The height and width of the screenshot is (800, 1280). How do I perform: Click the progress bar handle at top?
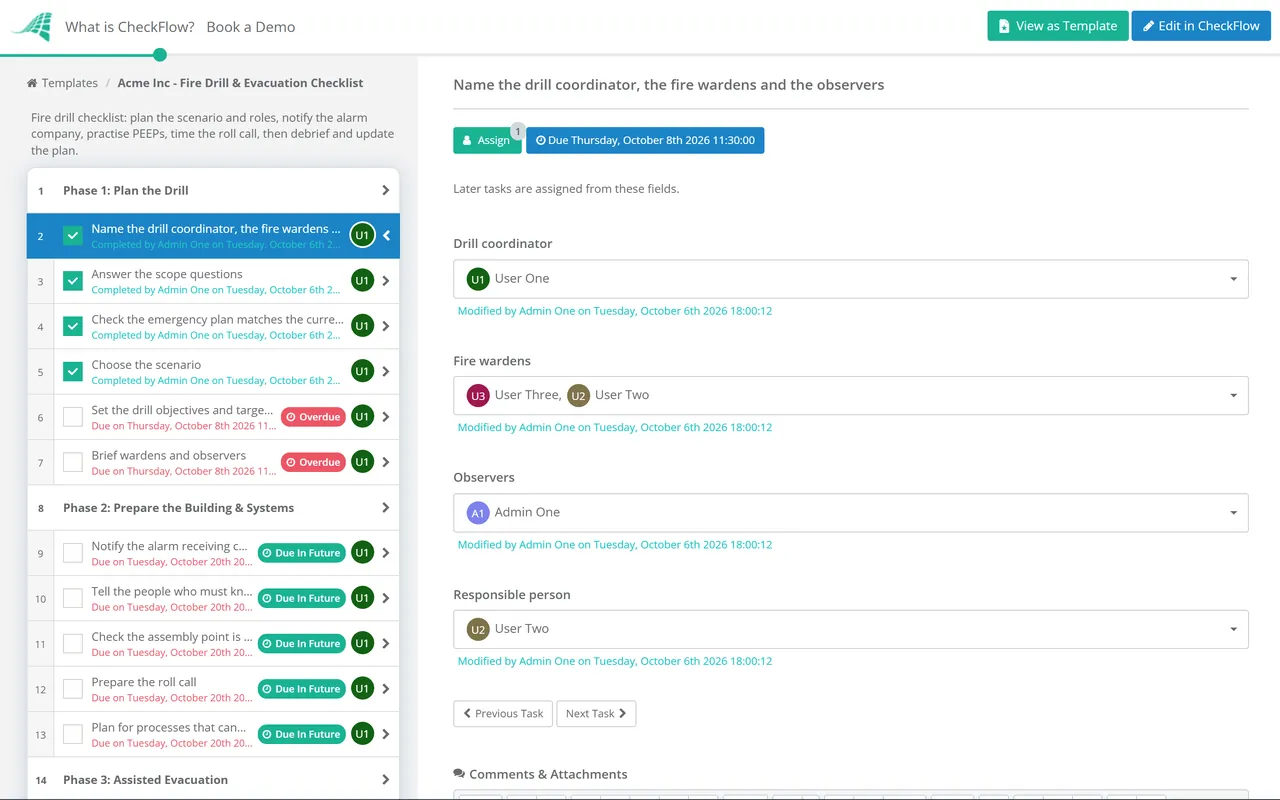pyautogui.click(x=160, y=55)
